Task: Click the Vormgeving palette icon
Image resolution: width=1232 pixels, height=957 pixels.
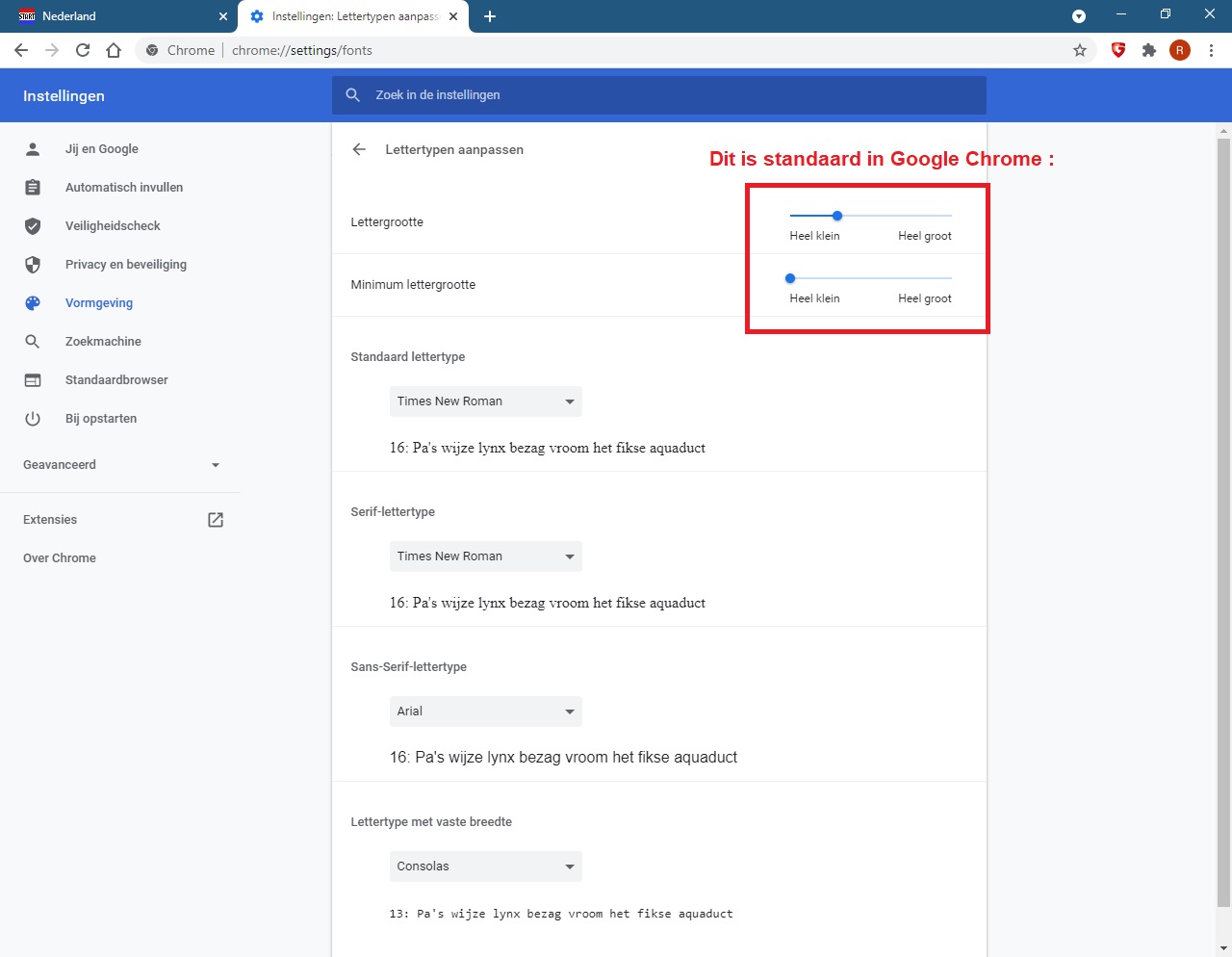Action: [x=33, y=302]
